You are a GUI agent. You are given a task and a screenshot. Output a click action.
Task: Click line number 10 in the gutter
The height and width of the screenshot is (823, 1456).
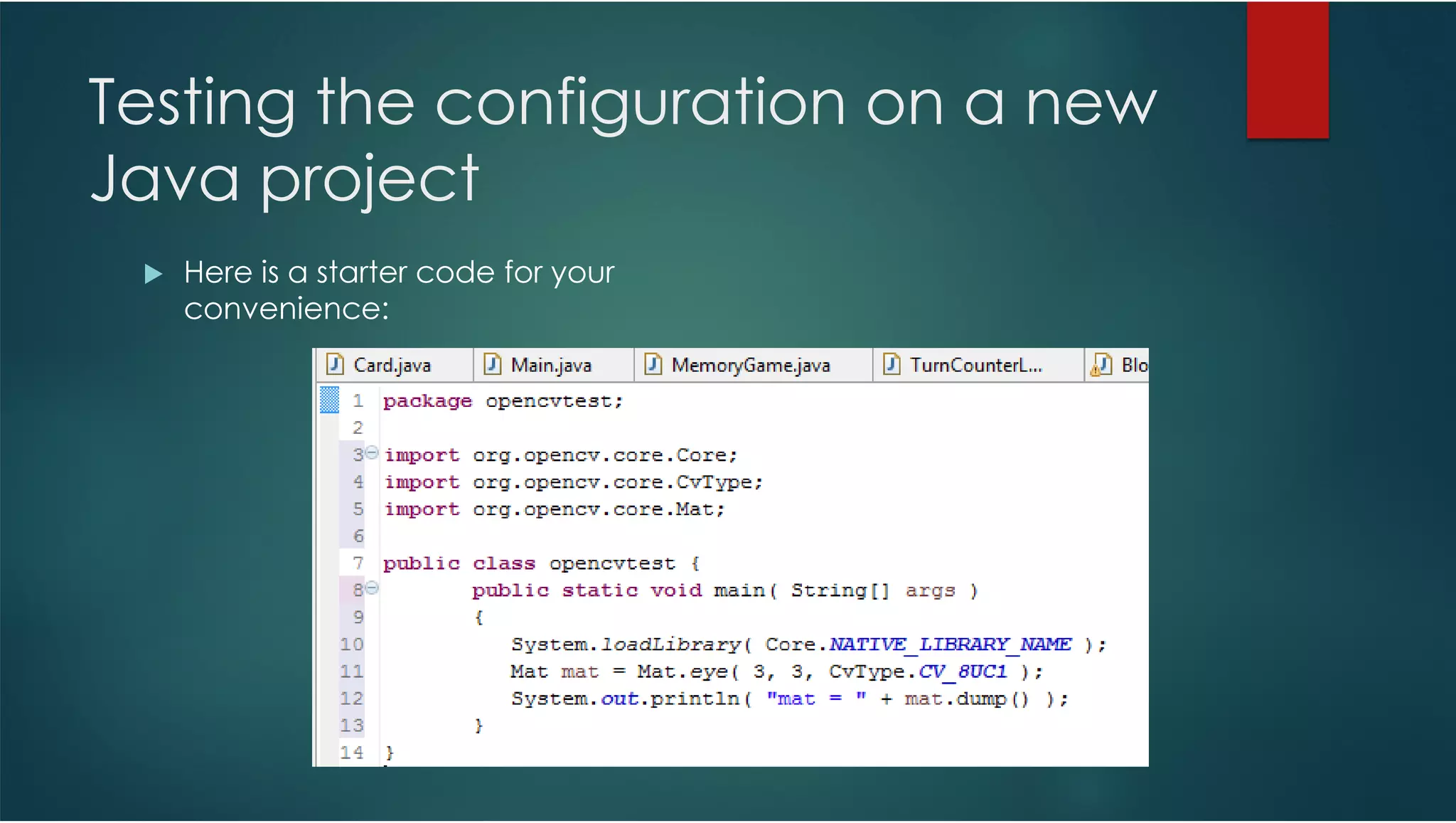(x=352, y=644)
